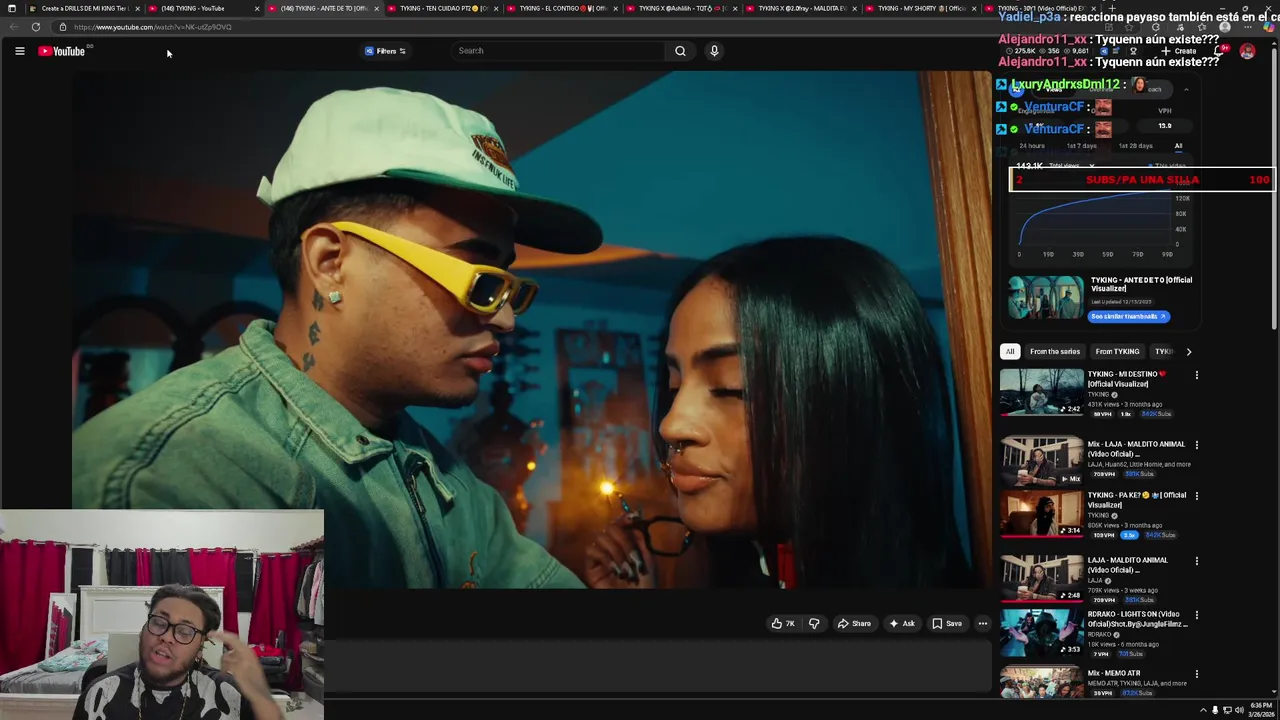Image resolution: width=1280 pixels, height=720 pixels.
Task: Open options menu for RDRAKO LIGHTS ON
Action: [1196, 616]
